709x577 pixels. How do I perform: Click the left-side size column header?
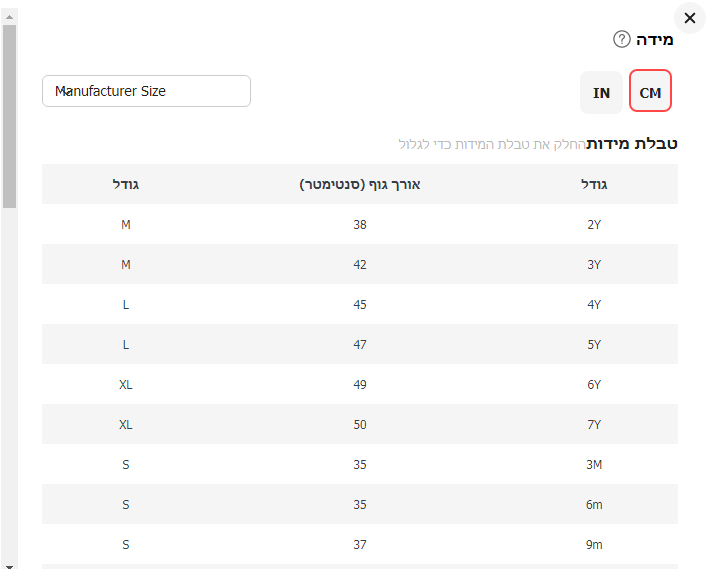pyautogui.click(x=126, y=184)
